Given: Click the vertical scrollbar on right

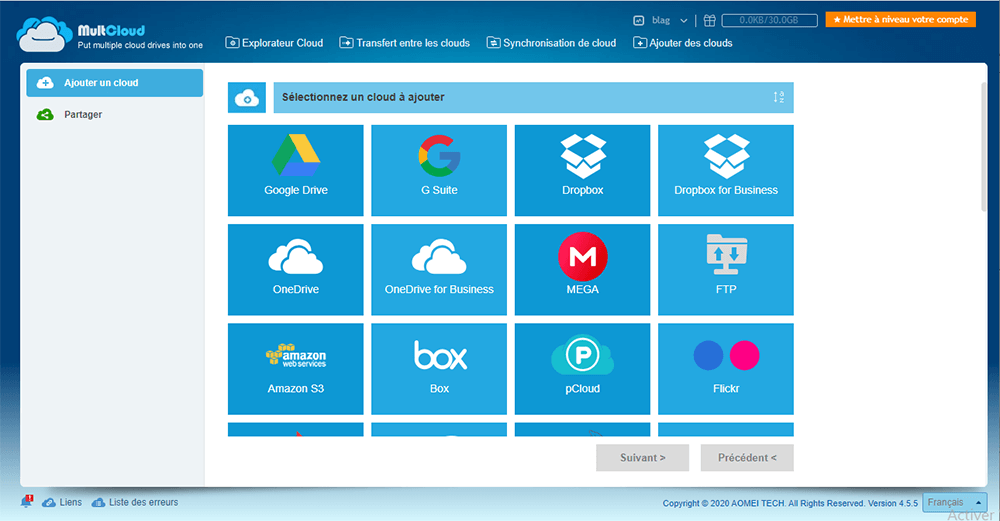Looking at the screenshot, I should pyautogui.click(x=983, y=147).
